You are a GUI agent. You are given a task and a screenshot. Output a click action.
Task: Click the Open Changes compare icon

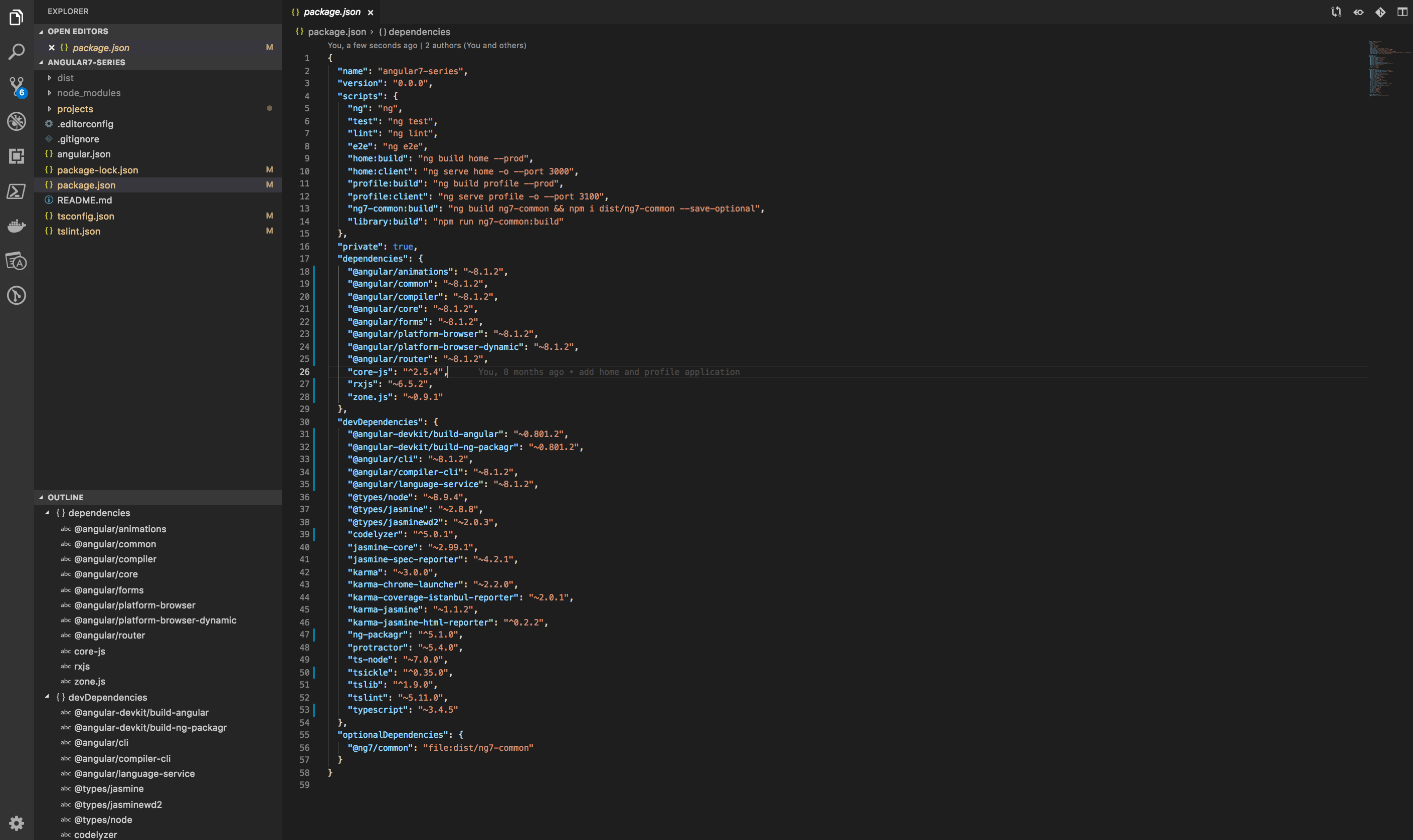(1336, 12)
